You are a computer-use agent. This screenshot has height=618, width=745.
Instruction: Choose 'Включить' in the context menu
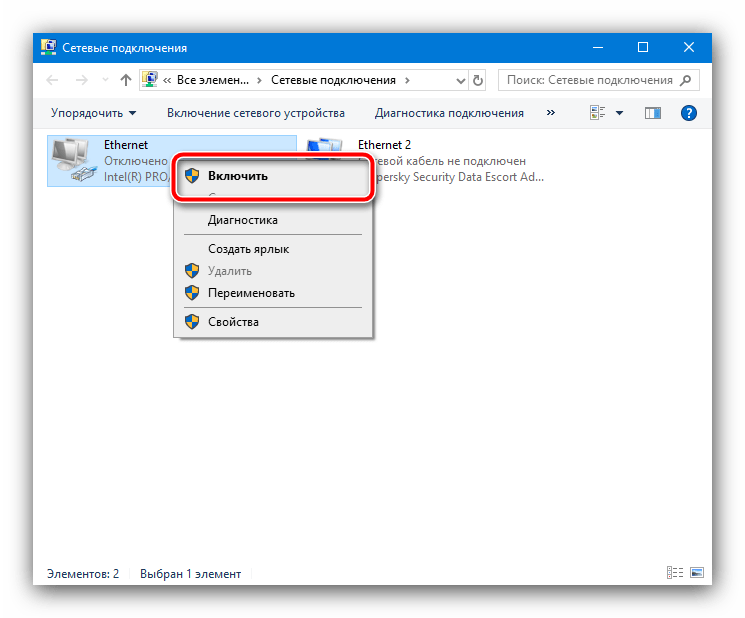tap(273, 176)
